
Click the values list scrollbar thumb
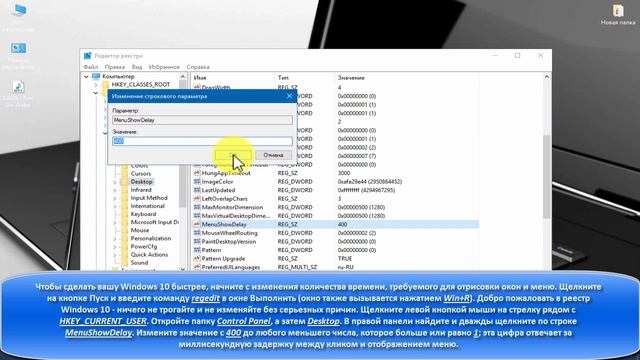(x=547, y=176)
